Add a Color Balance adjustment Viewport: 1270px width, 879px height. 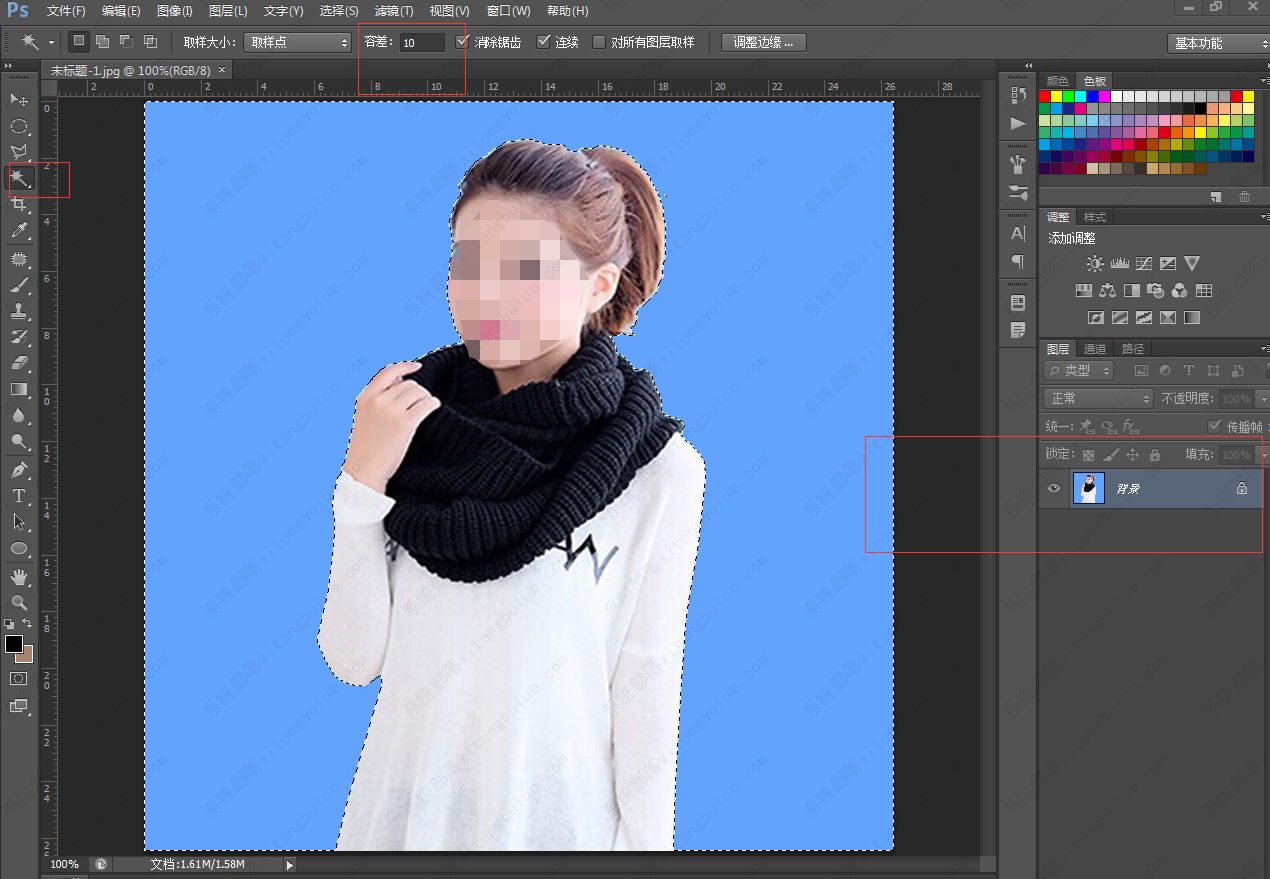[x=1107, y=291]
